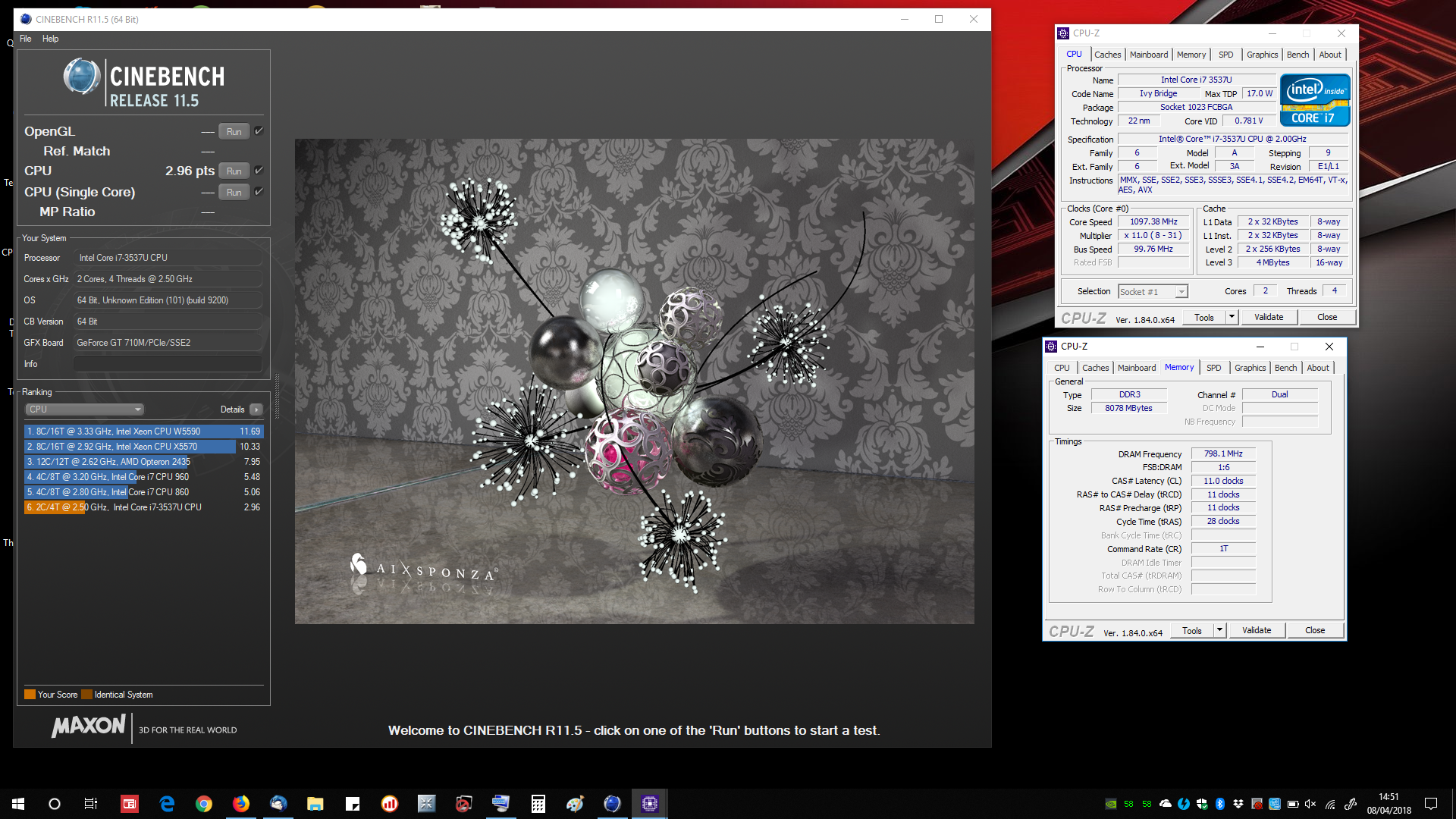Check battery status tray icon

pos(1293,804)
